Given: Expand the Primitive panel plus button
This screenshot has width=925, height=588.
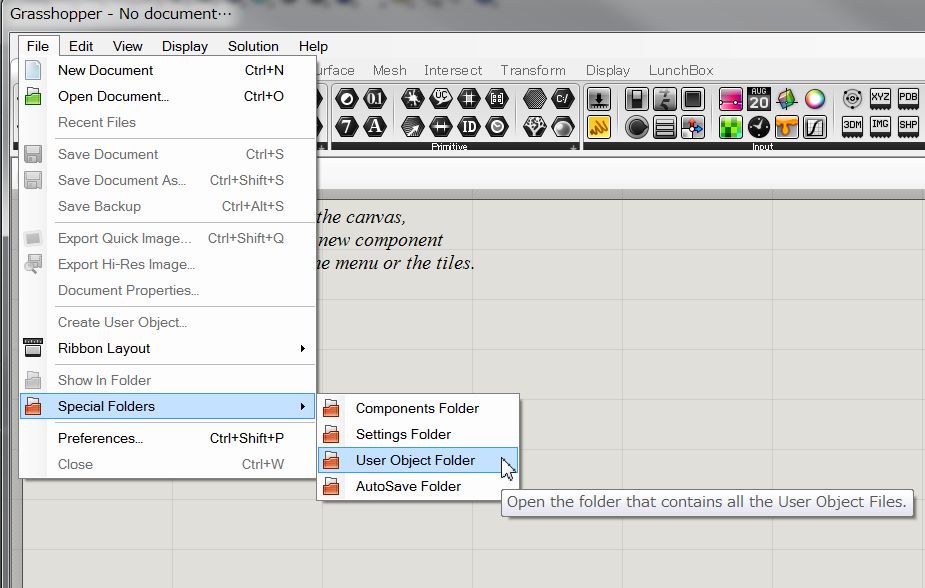Looking at the screenshot, I should coord(573,147).
